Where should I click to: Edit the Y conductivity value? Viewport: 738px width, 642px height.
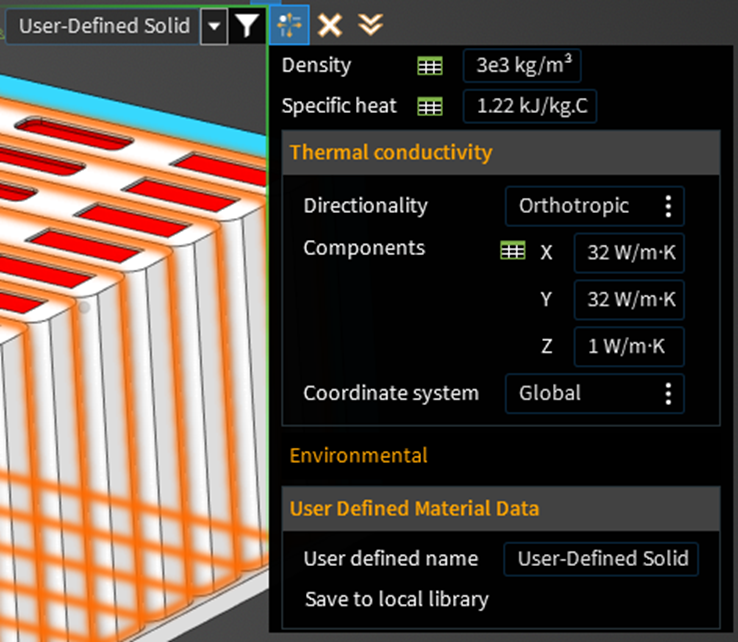pos(629,299)
